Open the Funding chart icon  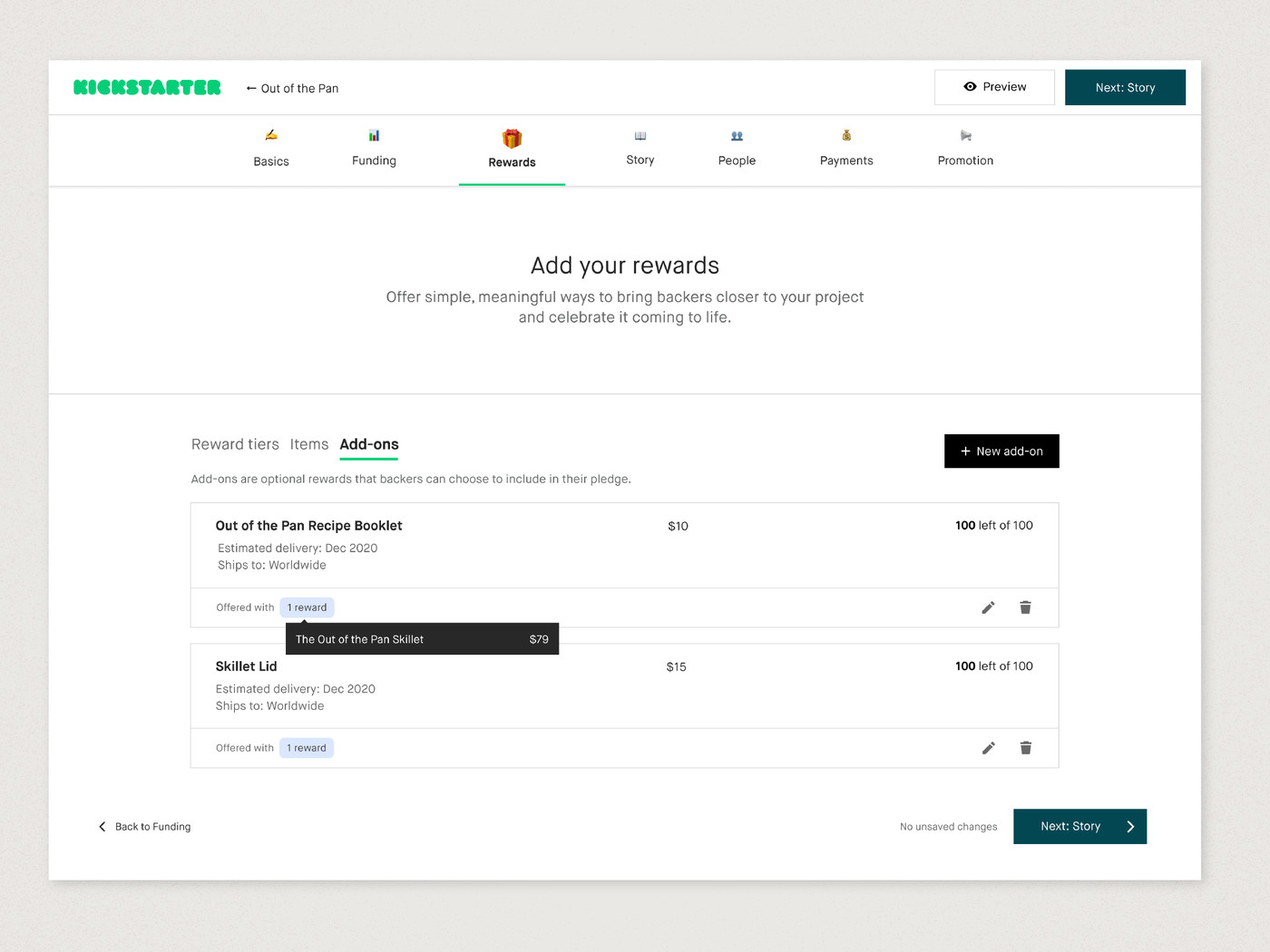(374, 134)
